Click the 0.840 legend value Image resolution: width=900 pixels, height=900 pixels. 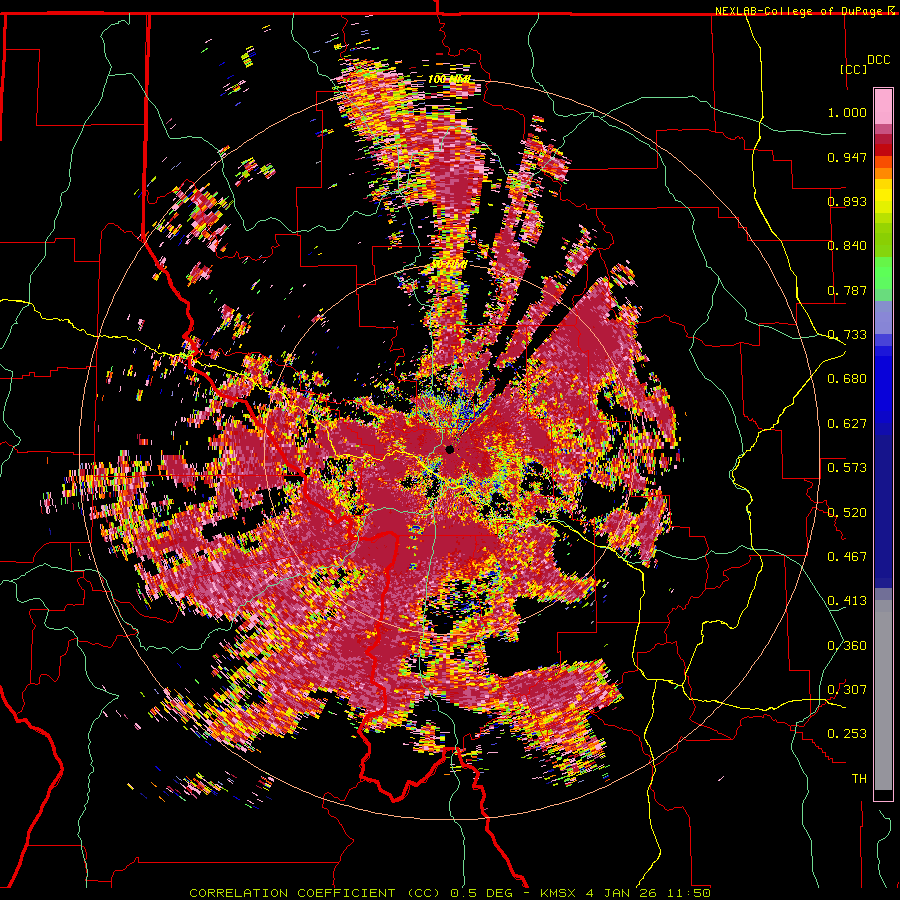tap(847, 246)
